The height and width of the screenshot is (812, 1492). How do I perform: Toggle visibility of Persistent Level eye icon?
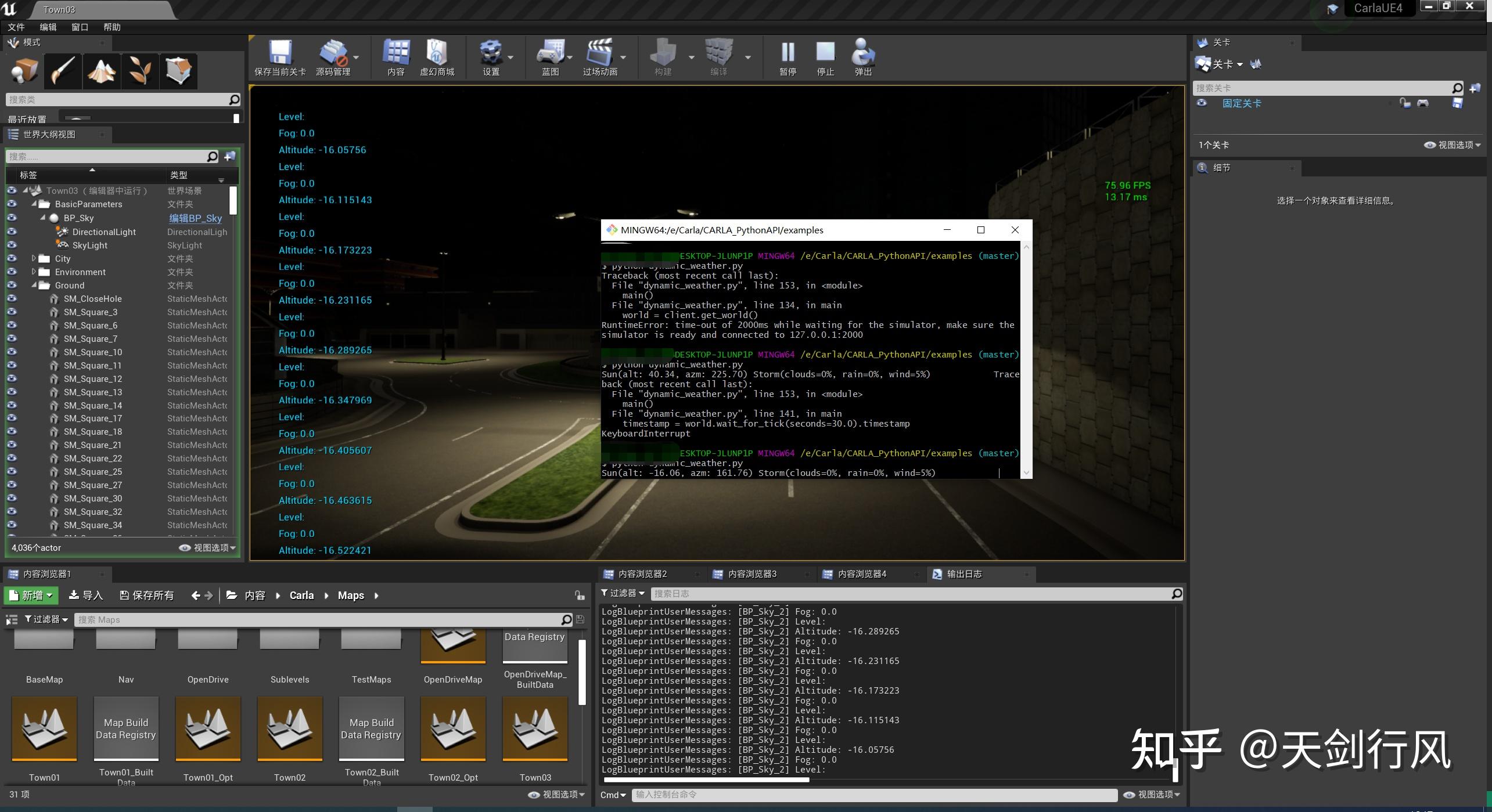(1202, 103)
